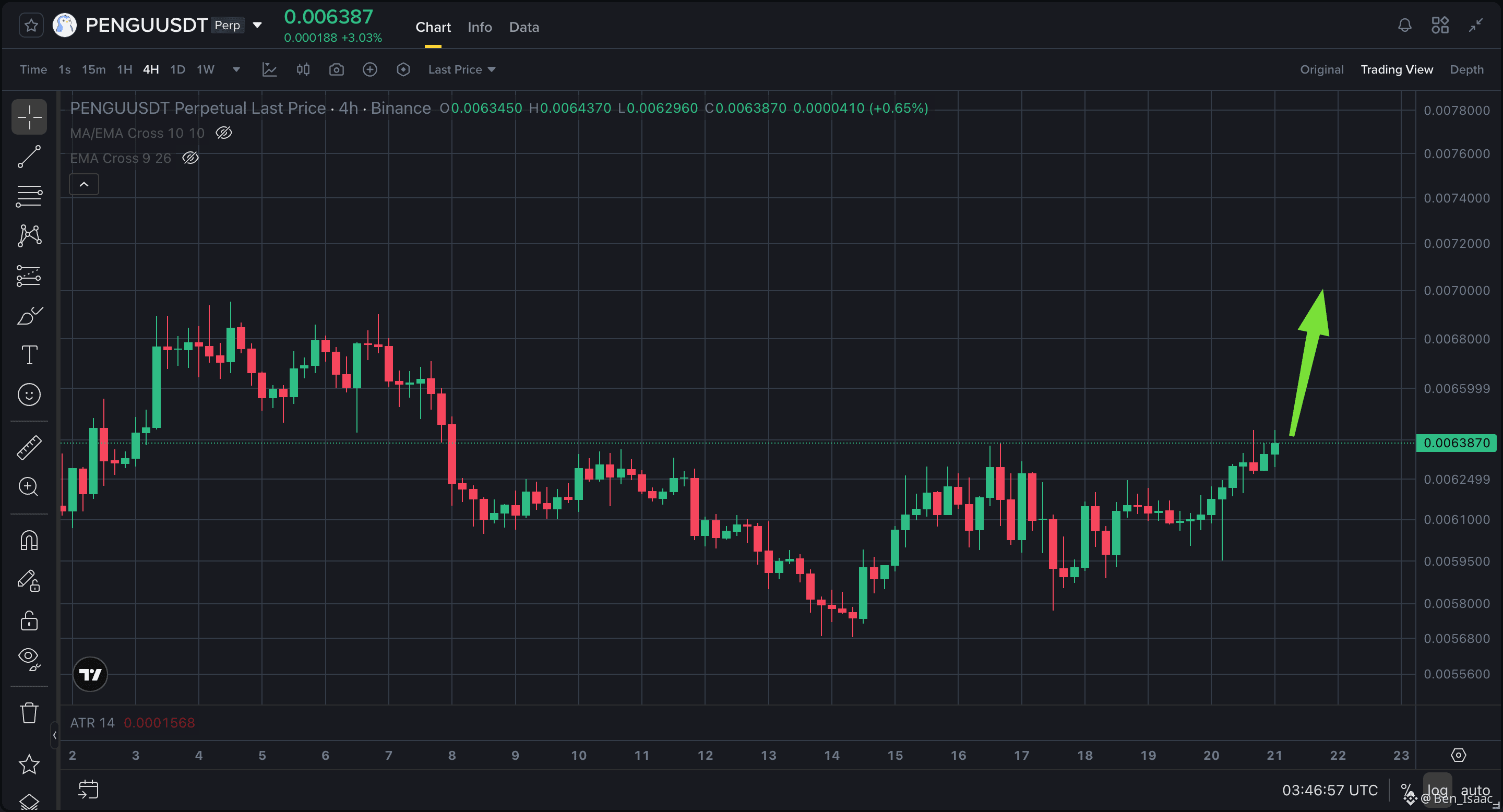
Task: Switch to the Info tab
Action: (x=480, y=27)
